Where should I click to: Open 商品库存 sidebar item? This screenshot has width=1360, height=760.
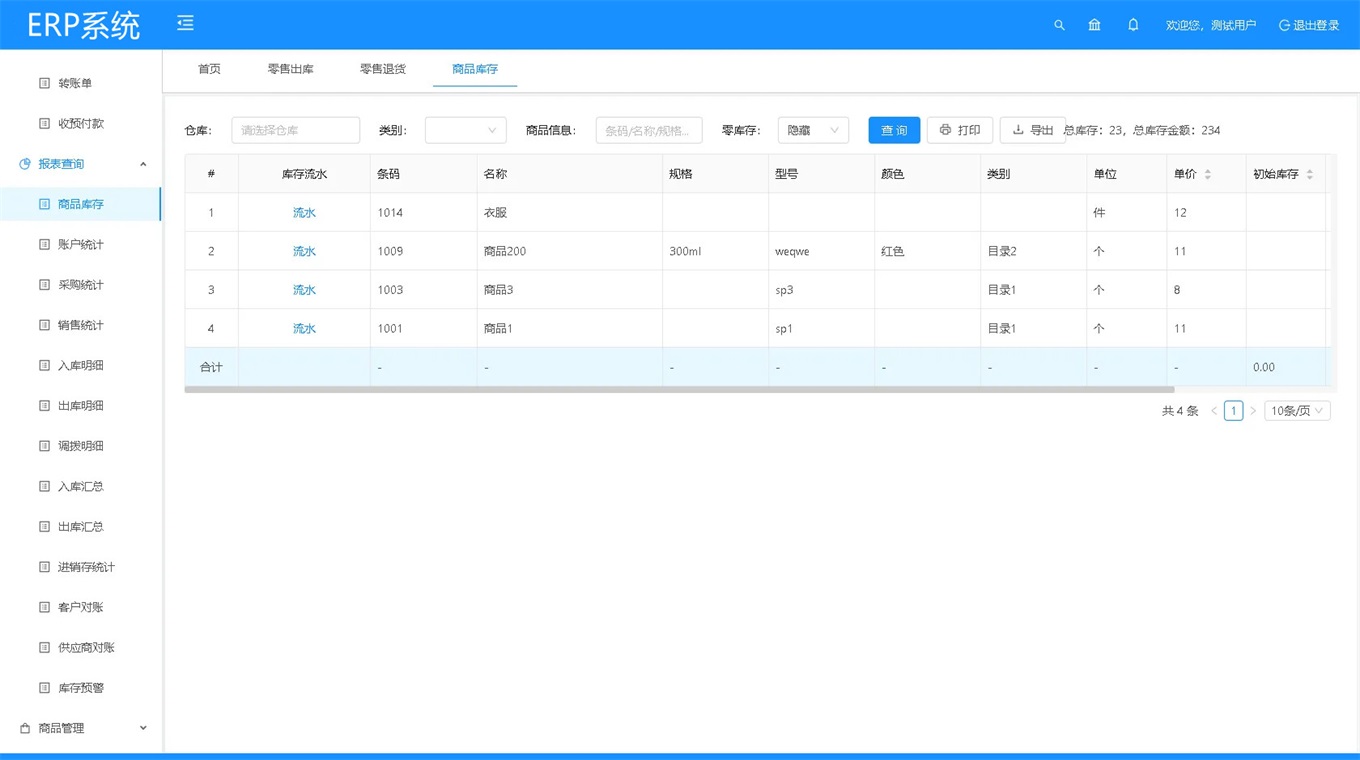pyautogui.click(x=80, y=204)
